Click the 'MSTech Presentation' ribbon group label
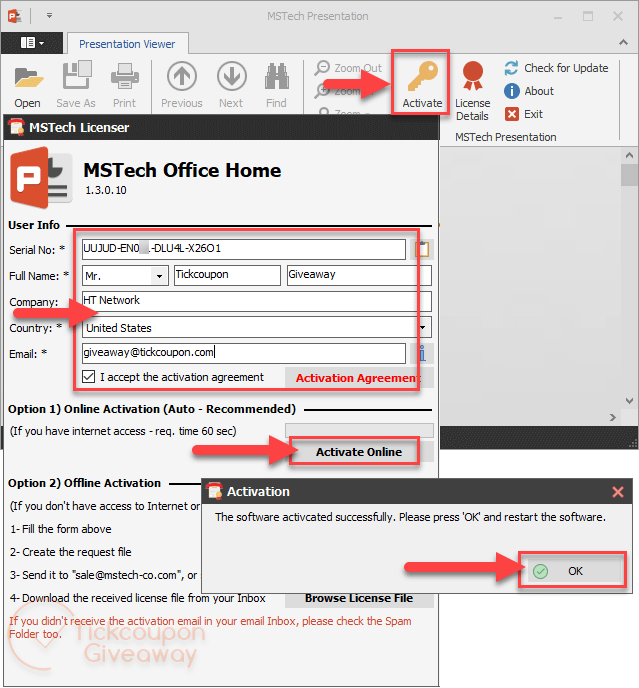 (506, 137)
